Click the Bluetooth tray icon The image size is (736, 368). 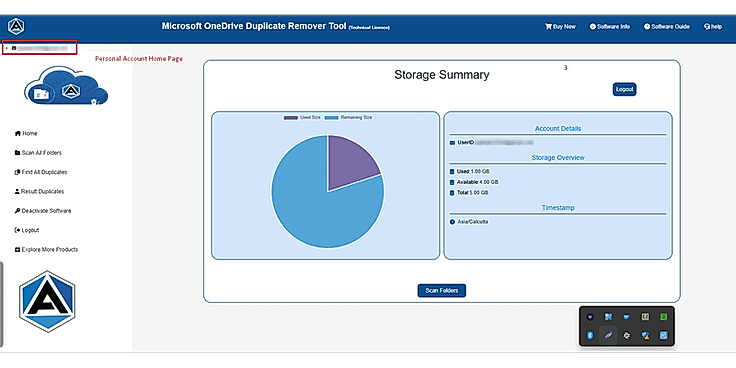pos(590,336)
